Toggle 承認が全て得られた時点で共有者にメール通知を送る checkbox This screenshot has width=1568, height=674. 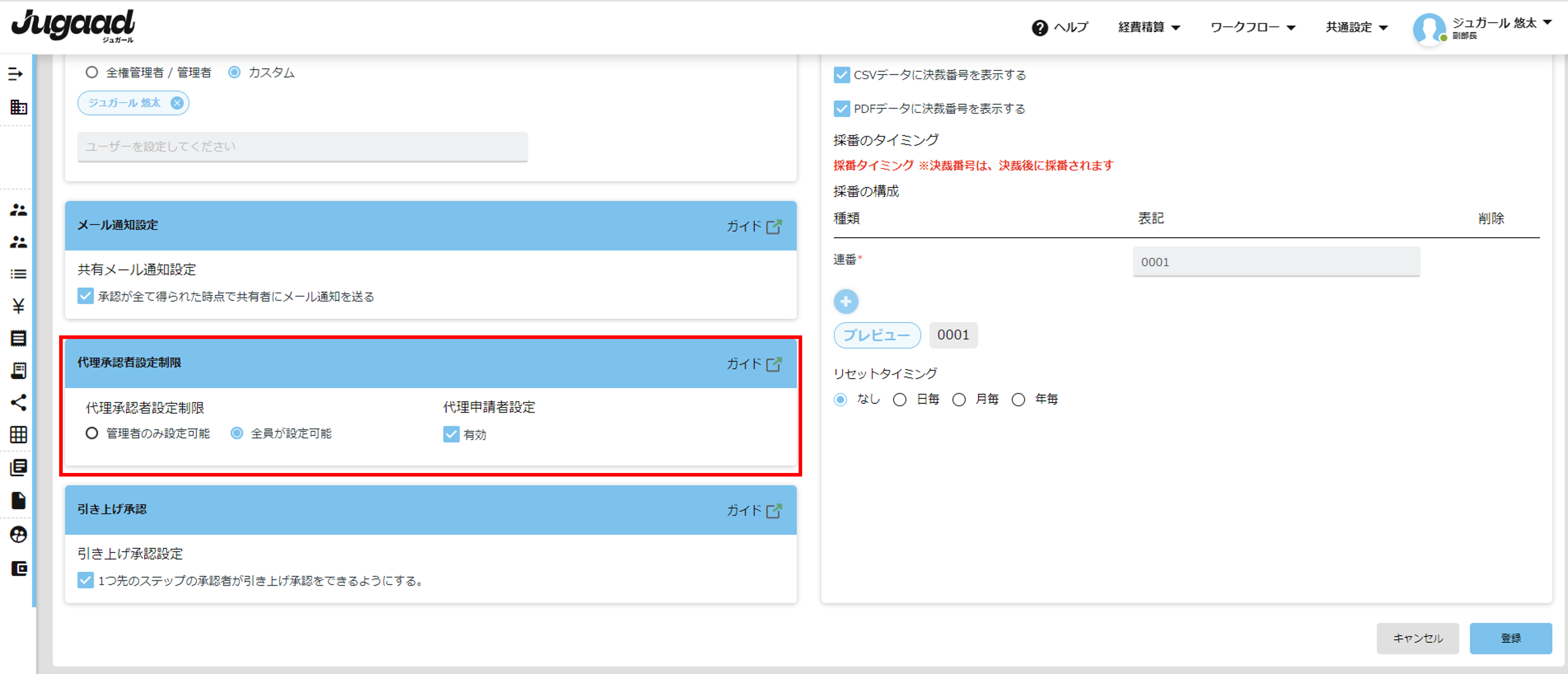(85, 296)
